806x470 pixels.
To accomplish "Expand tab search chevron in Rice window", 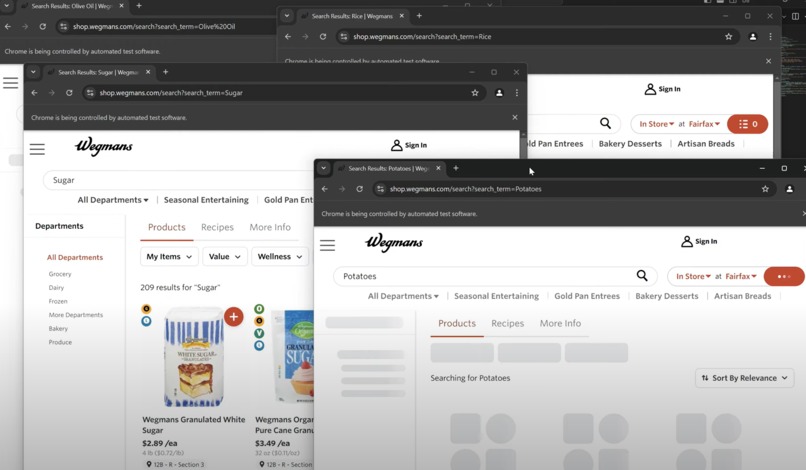I will [x=287, y=16].
